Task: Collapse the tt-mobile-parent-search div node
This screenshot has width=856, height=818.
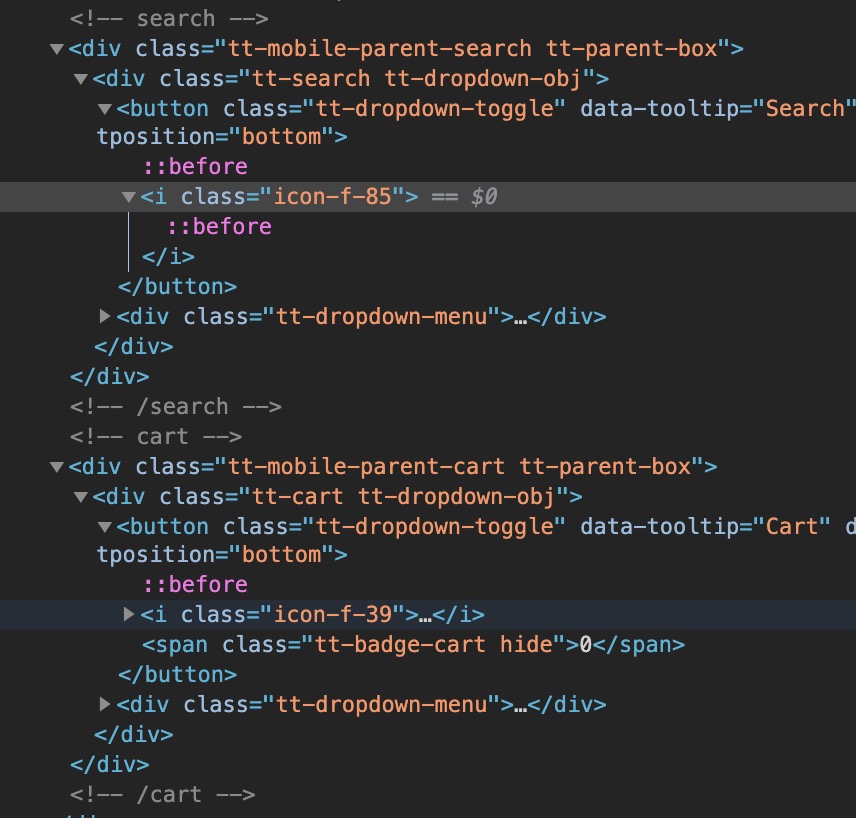Action: pos(56,49)
